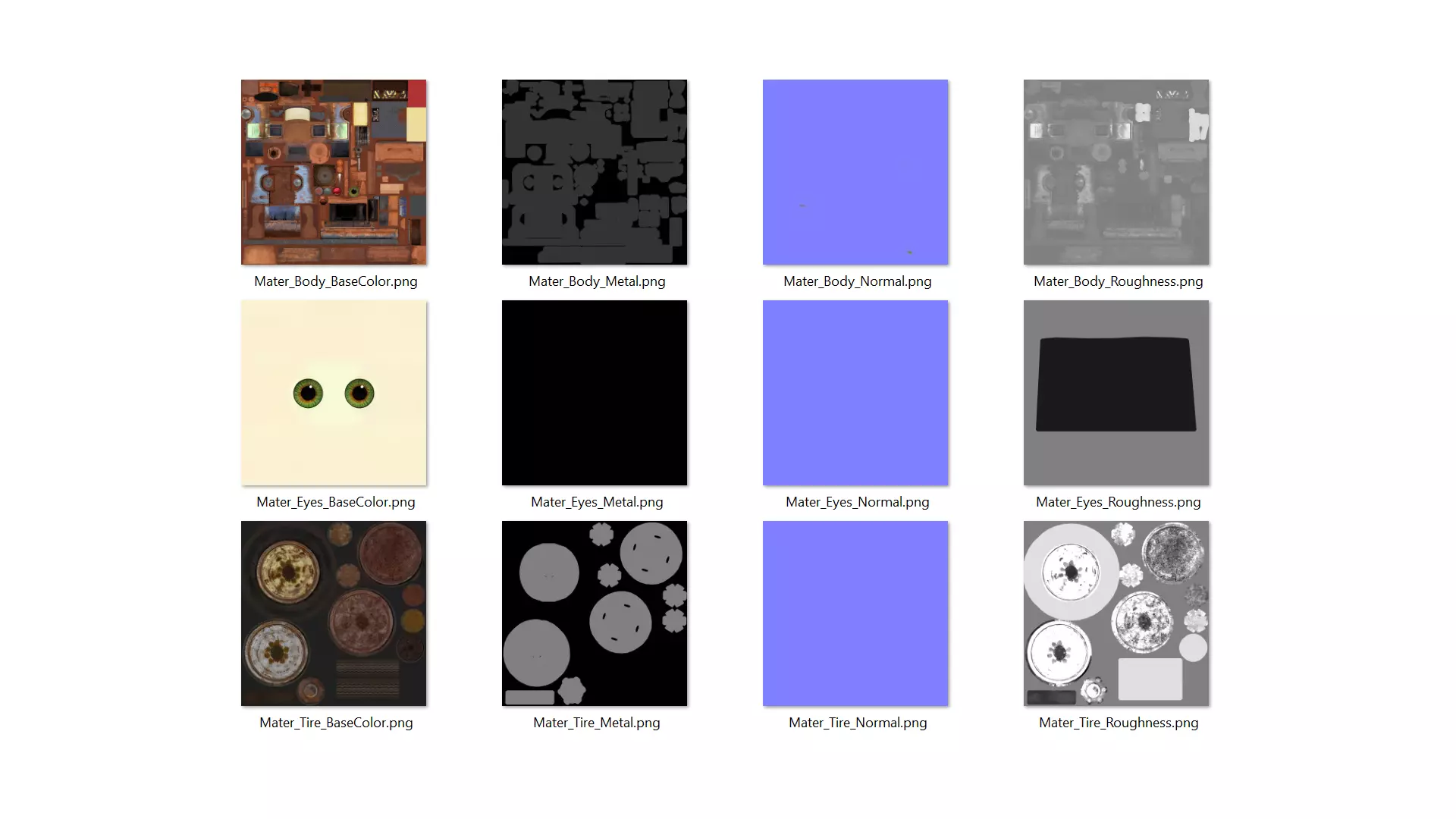Viewport: 1456px width, 819px height.
Task: Click the Mater_Tire_BaseColor.png filename label
Action: (x=336, y=723)
